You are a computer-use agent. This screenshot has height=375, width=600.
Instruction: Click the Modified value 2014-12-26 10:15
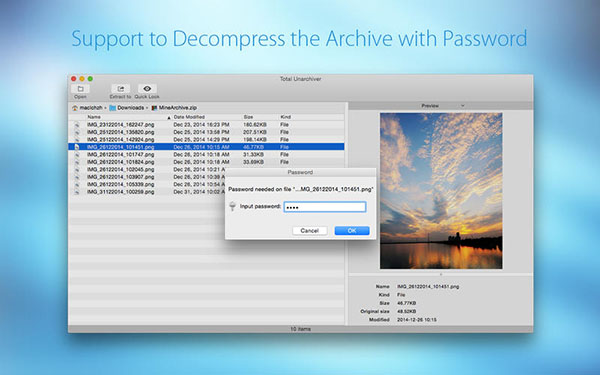pos(417,320)
